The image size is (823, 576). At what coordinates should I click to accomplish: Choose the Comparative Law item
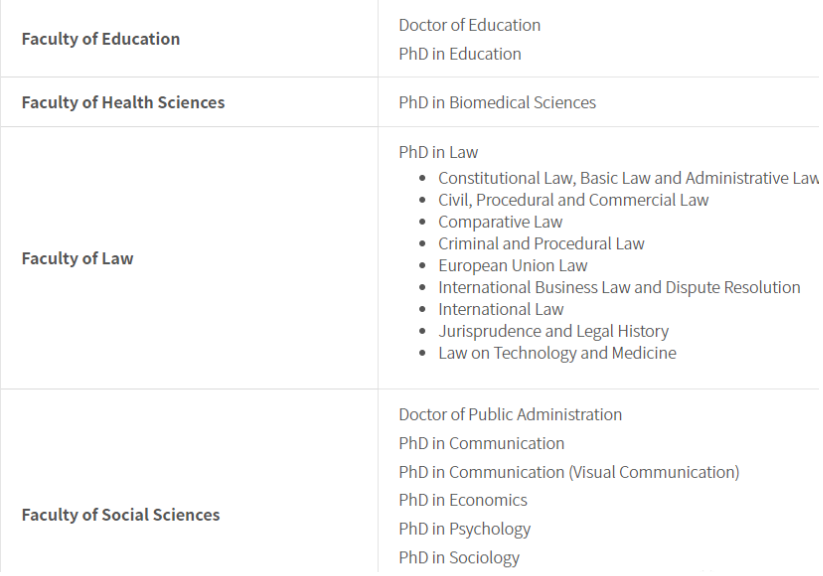tap(500, 222)
